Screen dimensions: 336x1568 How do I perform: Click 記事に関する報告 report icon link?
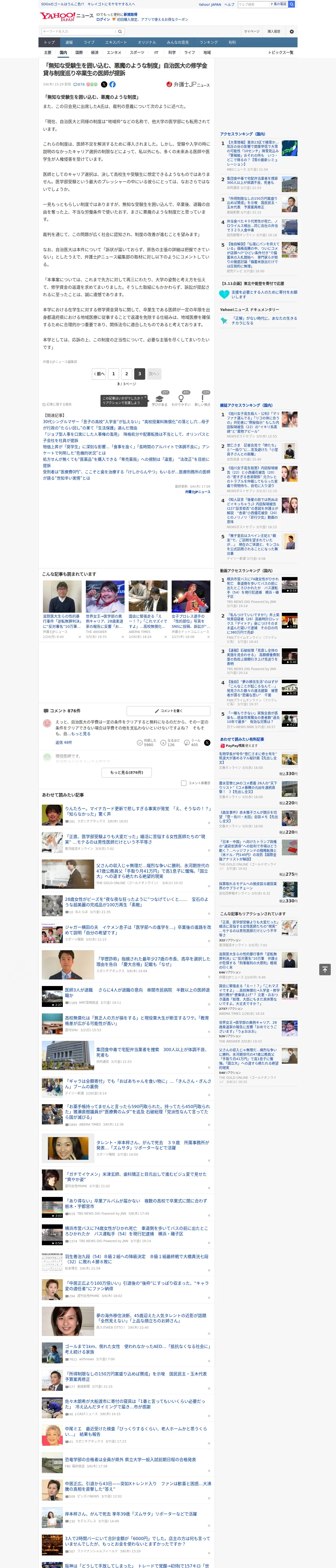click(57, 404)
